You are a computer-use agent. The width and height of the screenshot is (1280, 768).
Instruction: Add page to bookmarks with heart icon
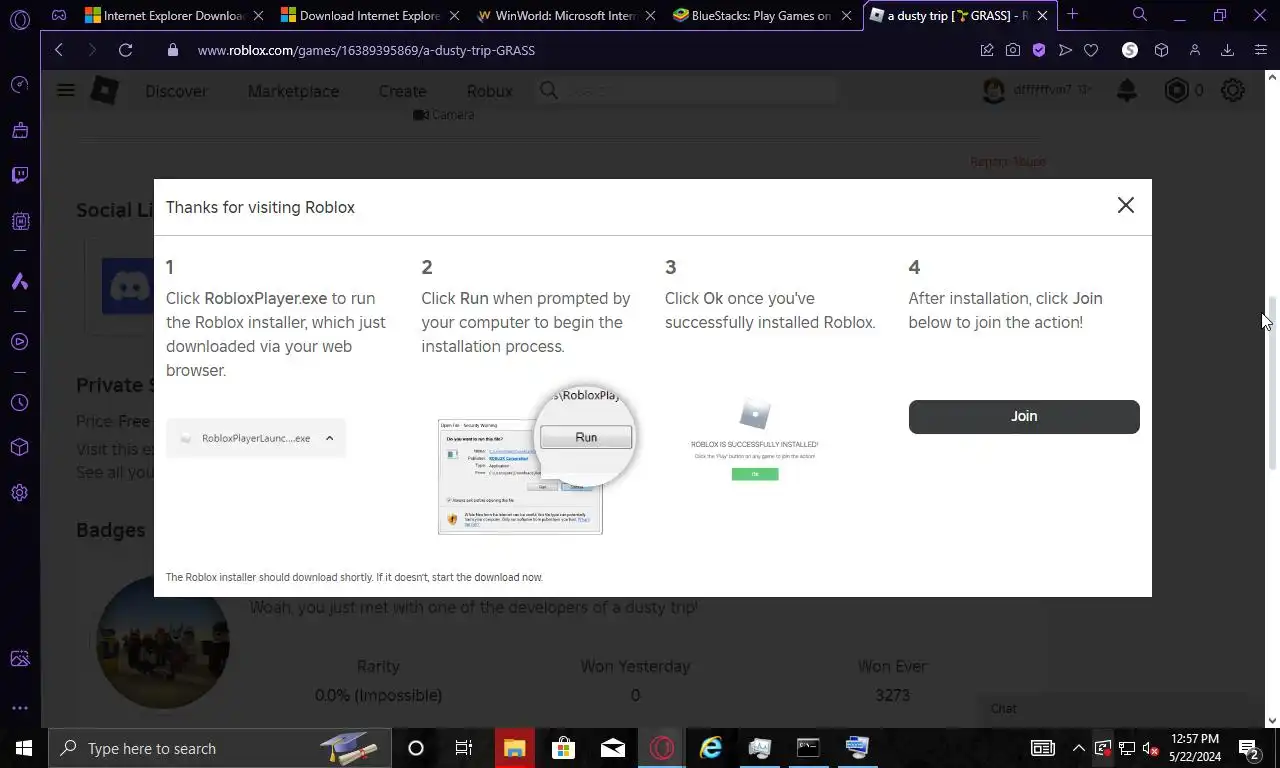coord(1091,50)
